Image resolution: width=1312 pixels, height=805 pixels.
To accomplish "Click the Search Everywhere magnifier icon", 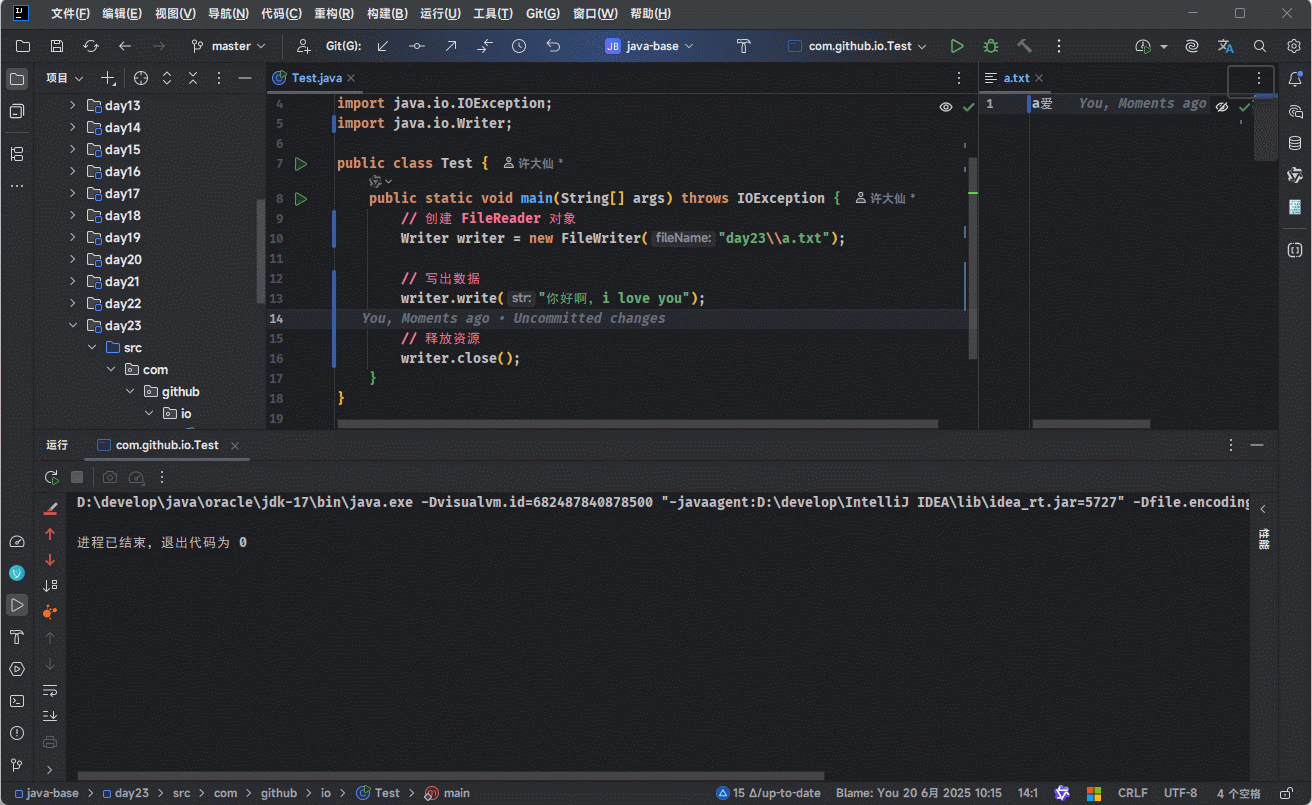I will [x=1260, y=46].
